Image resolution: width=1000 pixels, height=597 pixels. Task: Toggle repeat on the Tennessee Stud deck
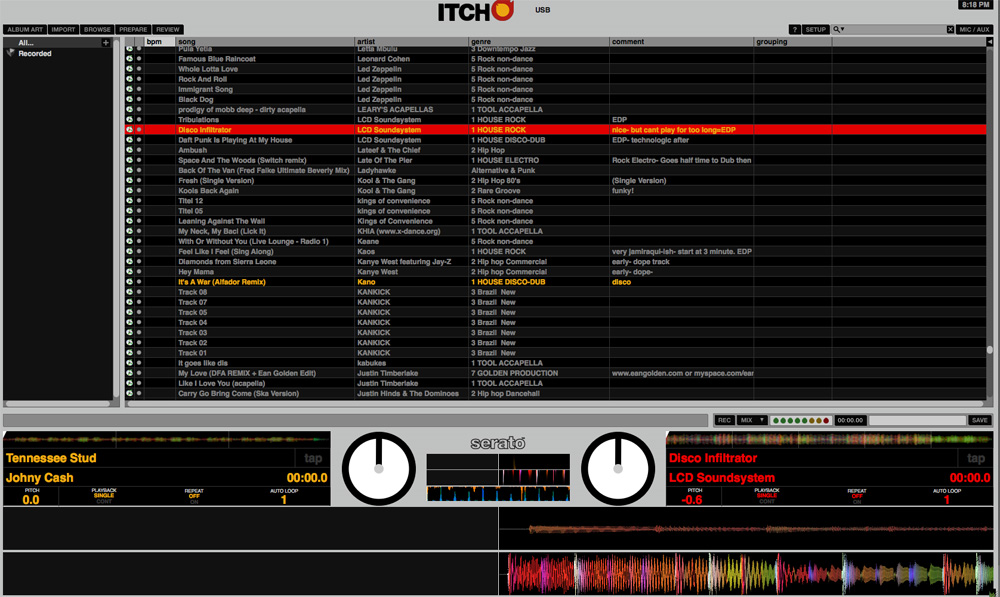194,496
